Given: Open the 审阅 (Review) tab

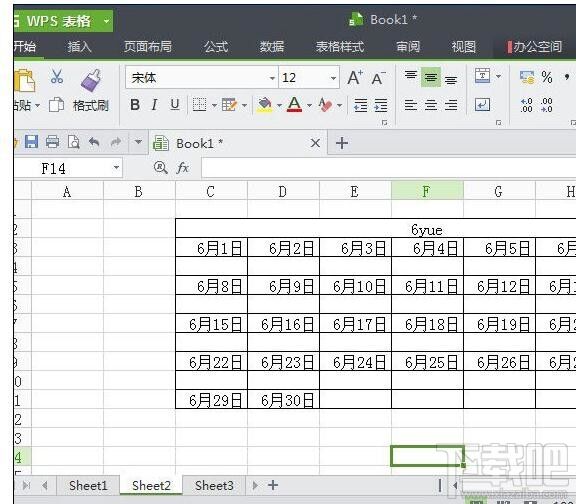Looking at the screenshot, I should [x=408, y=47].
